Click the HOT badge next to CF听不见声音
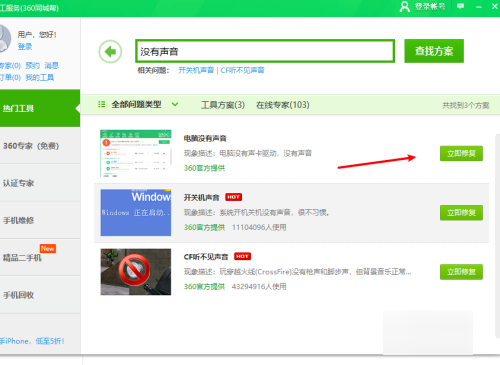This screenshot has height=365, width=500. point(242,256)
